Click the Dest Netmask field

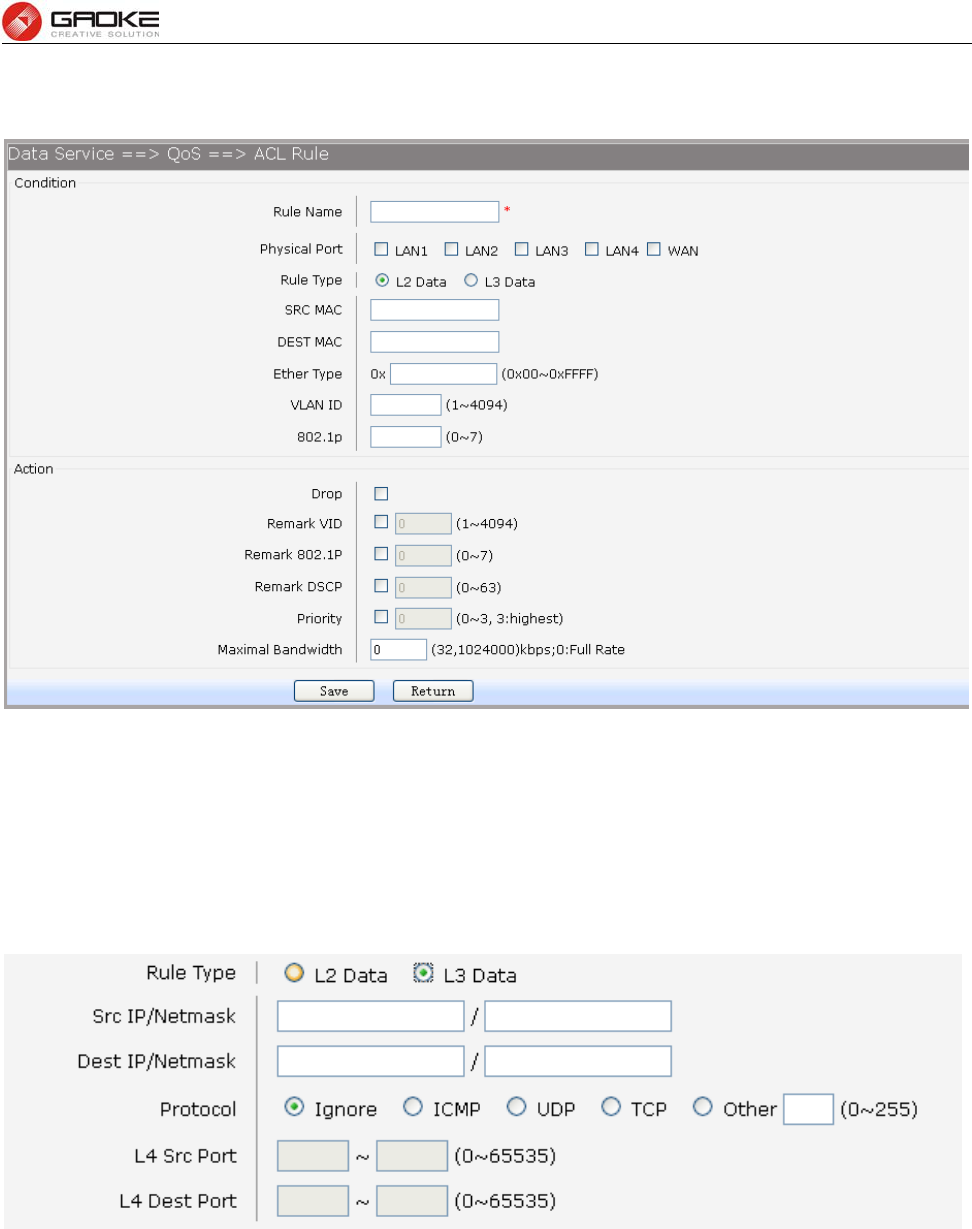coord(578,1061)
